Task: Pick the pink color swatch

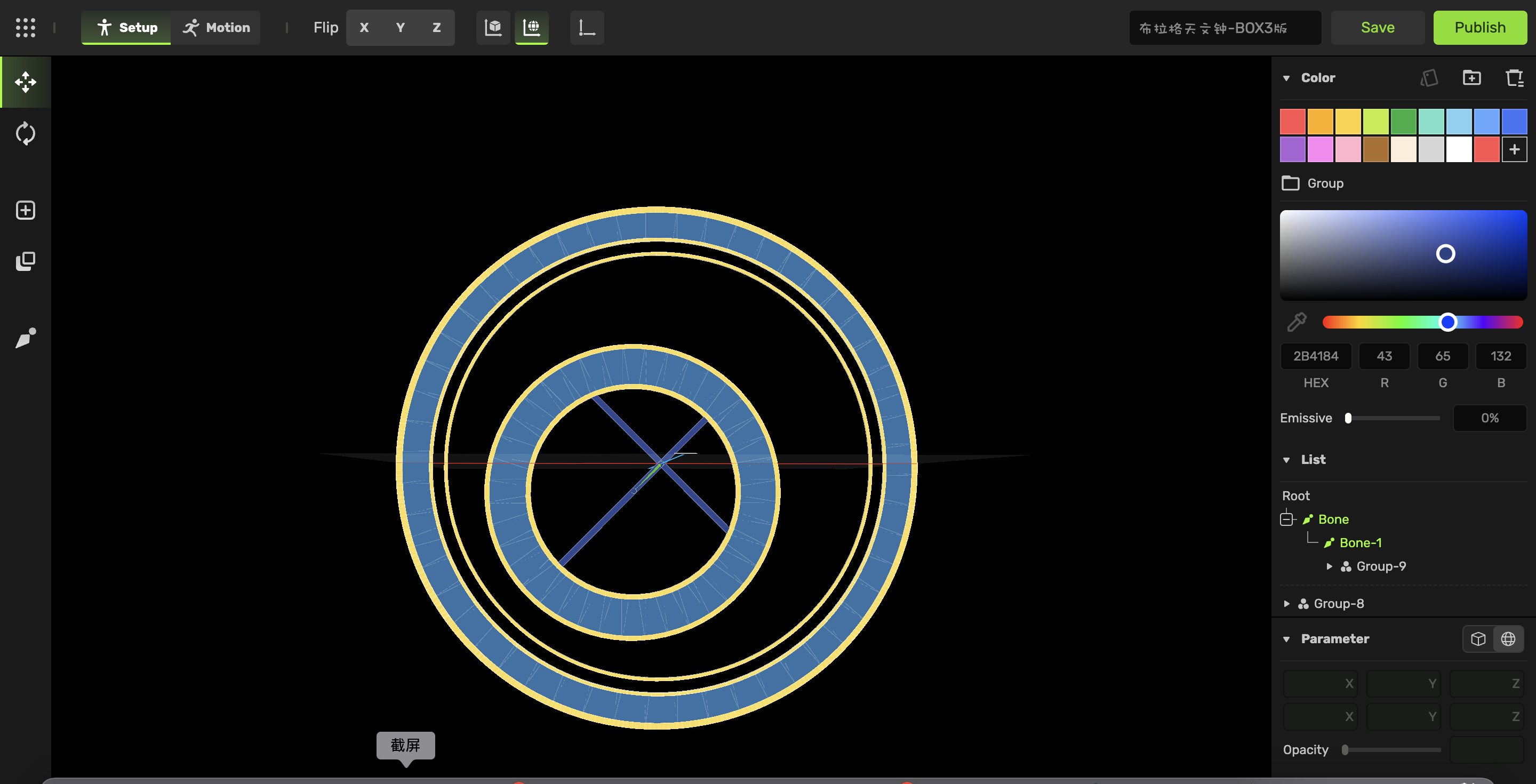Action: tap(1348, 149)
